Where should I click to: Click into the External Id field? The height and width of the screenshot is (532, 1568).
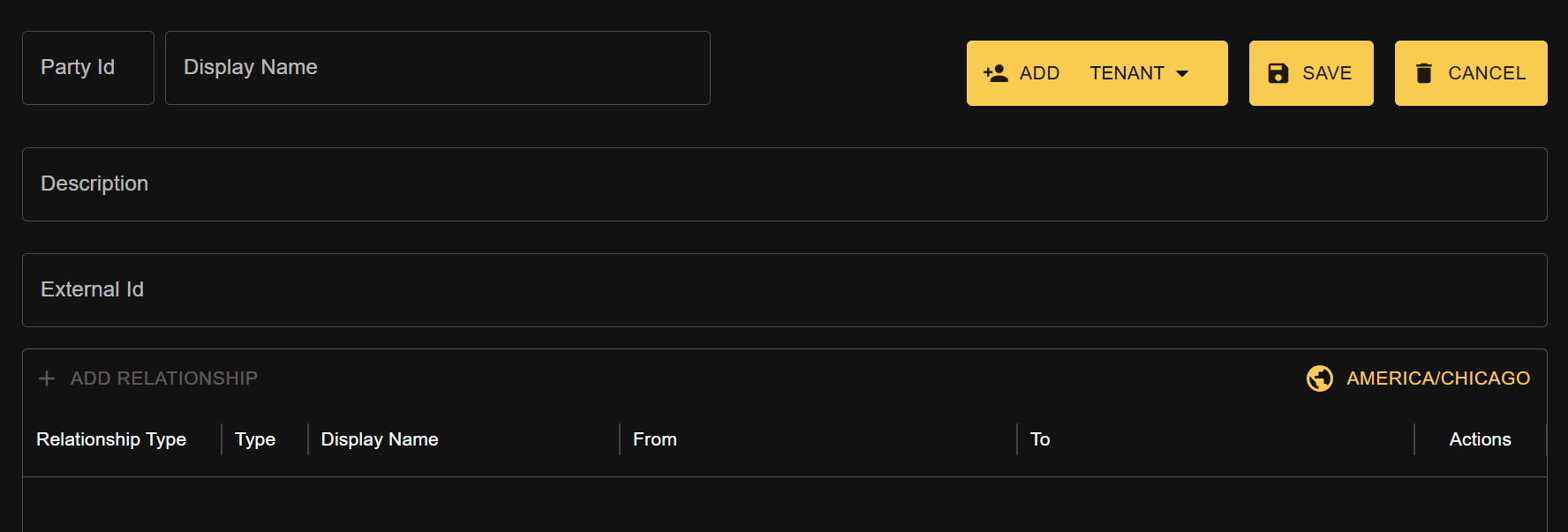pos(784,290)
